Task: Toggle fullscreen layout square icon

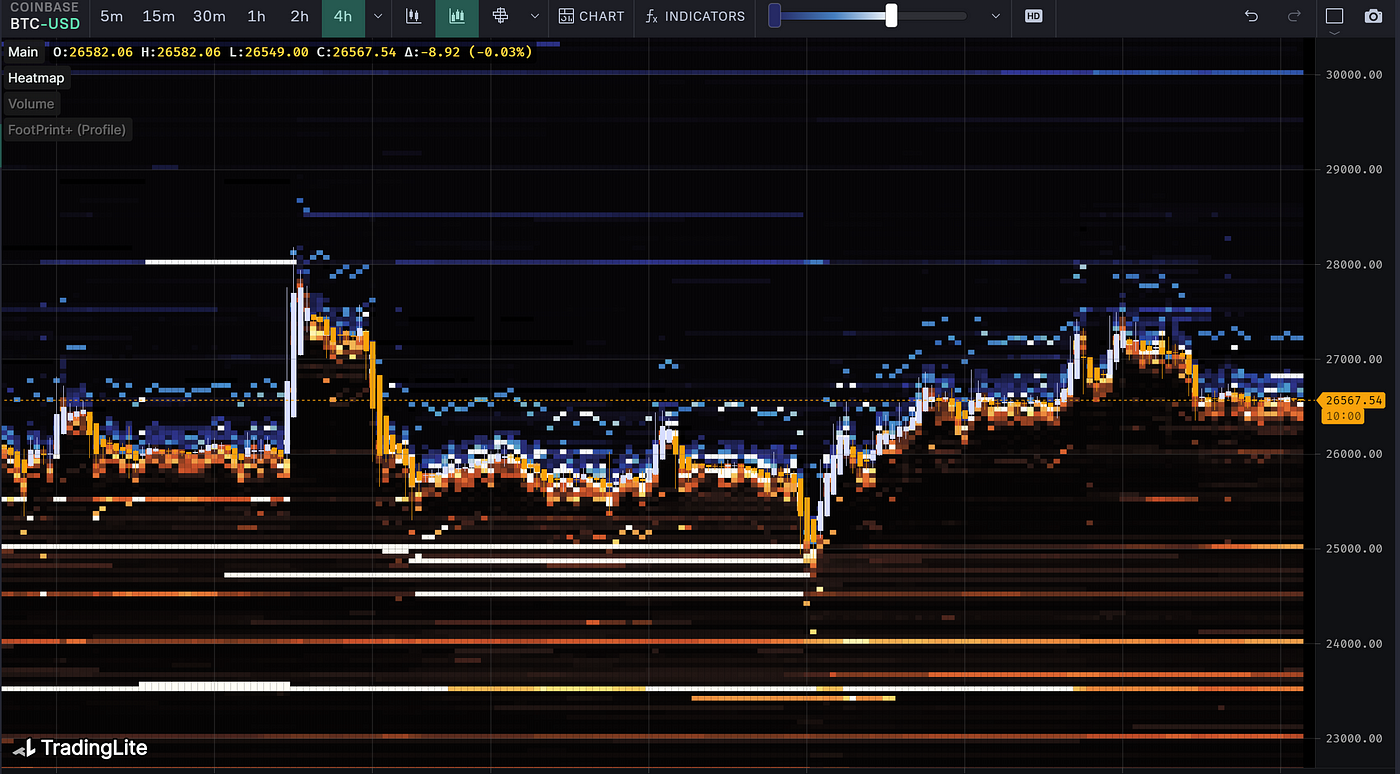Action: point(1334,16)
